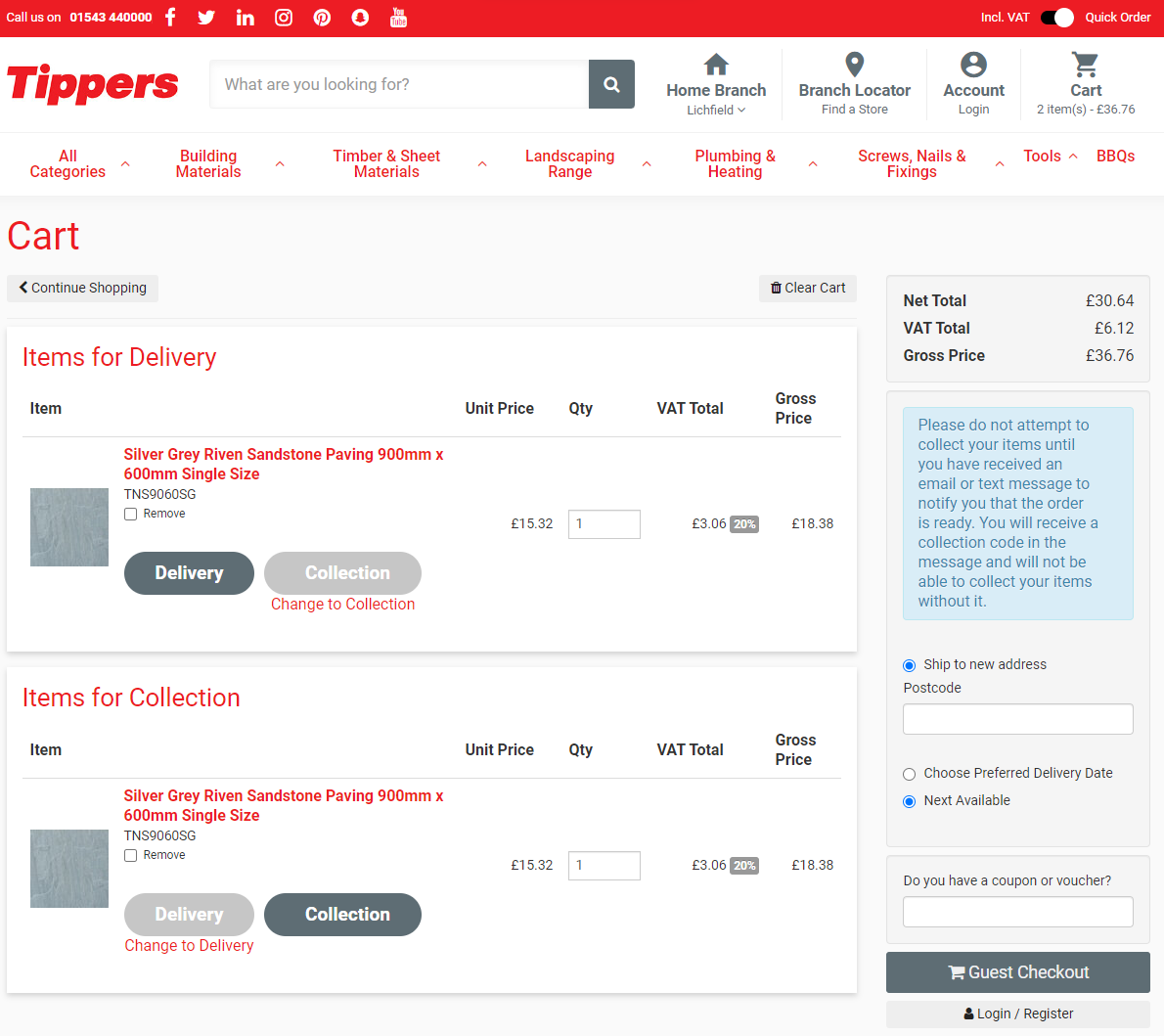
Task: Select Choose Preferred Delivery Date radio
Action: coord(910,775)
